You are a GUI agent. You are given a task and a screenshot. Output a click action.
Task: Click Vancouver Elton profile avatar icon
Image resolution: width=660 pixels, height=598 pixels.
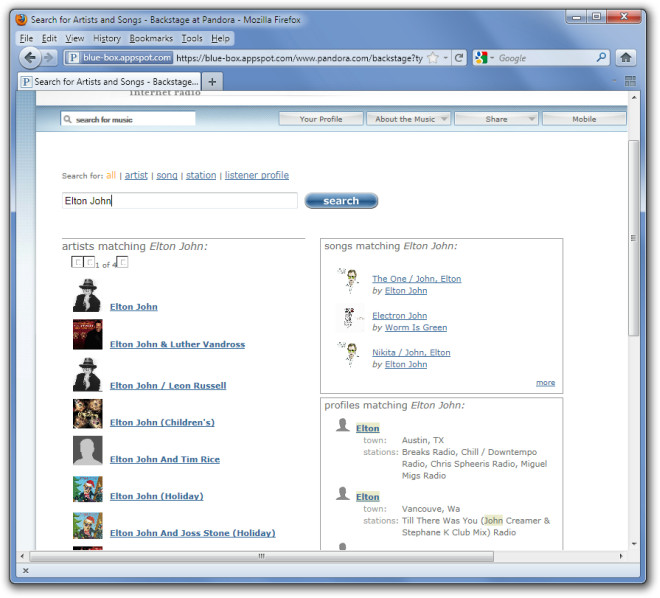pyautogui.click(x=343, y=493)
